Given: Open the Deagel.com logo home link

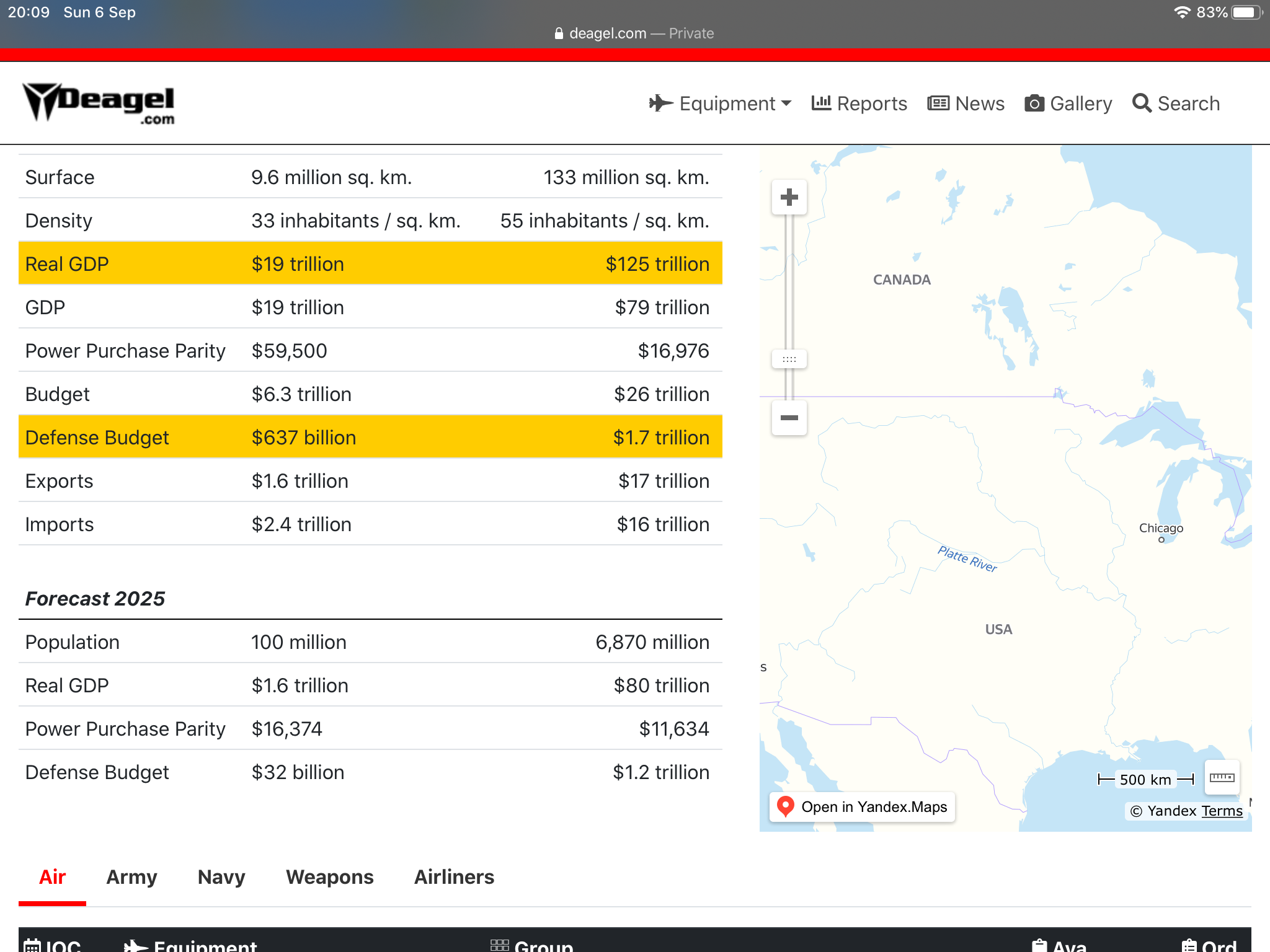Looking at the screenshot, I should tap(99, 104).
